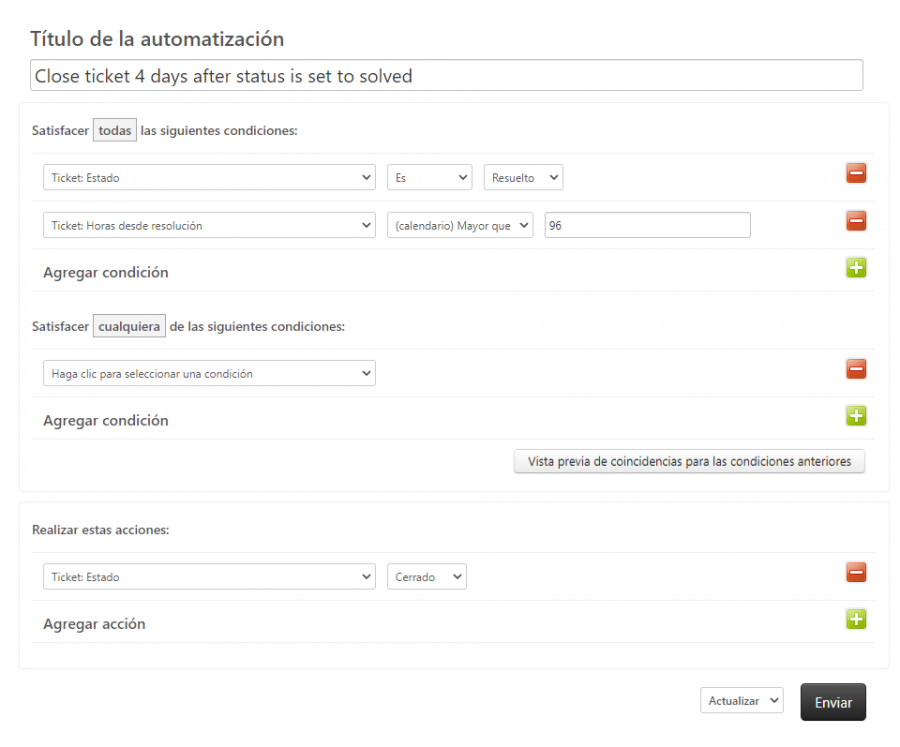
Task: Remove the Ticket: Estado Es Resuelto condition
Action: pyautogui.click(x=856, y=174)
